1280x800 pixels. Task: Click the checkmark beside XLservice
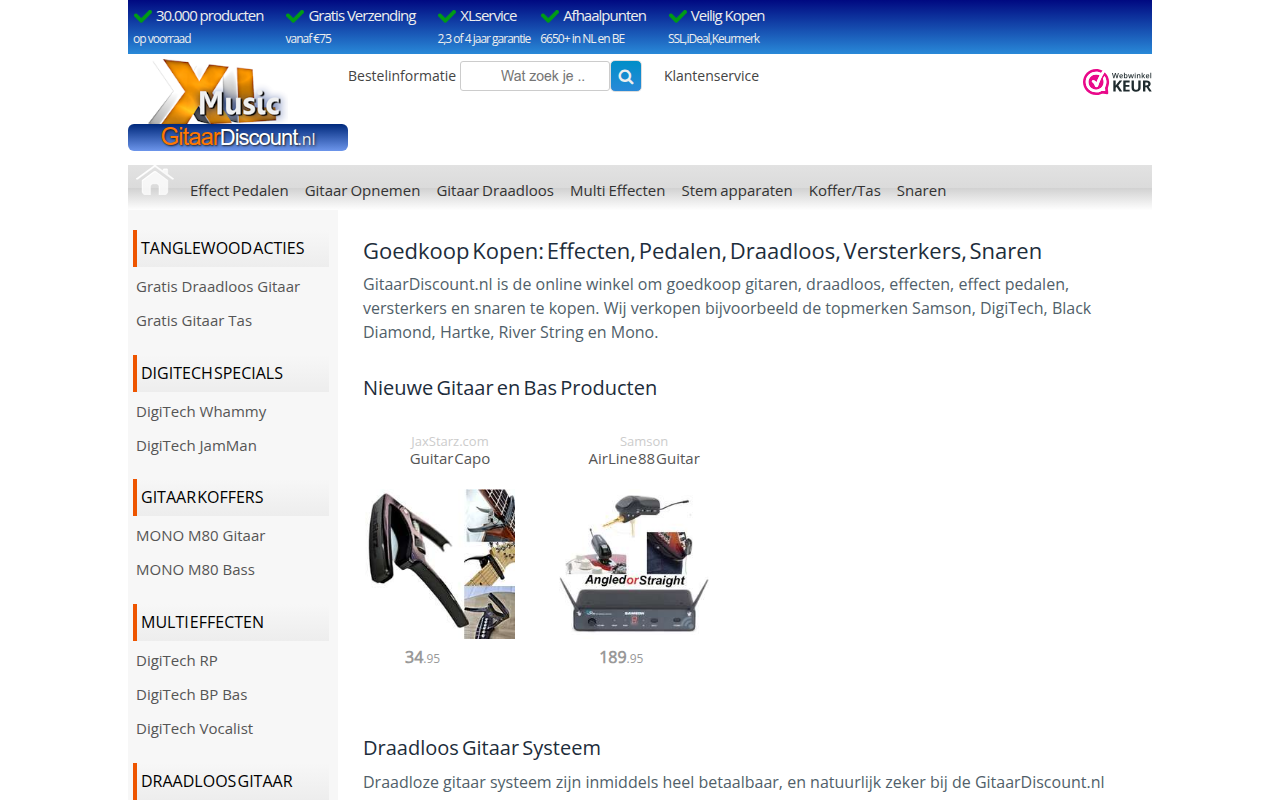[447, 16]
